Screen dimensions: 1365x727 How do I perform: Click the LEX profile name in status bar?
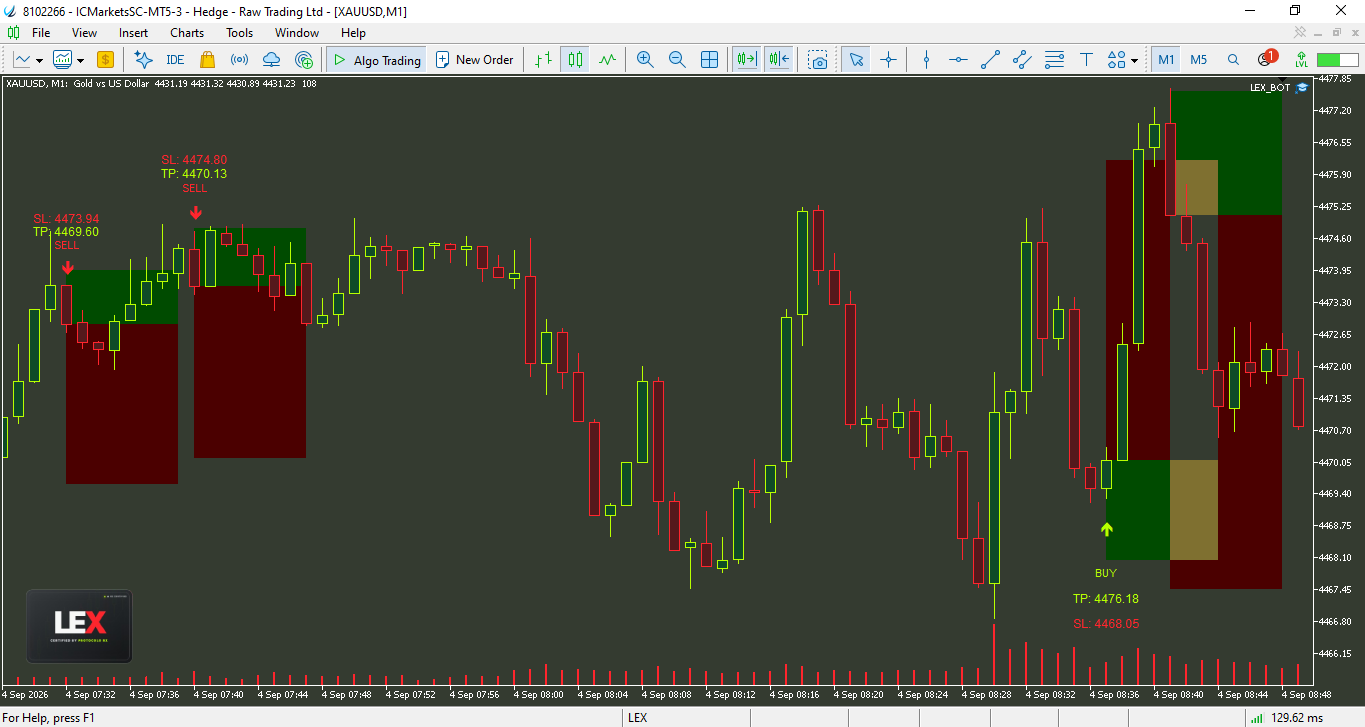637,718
